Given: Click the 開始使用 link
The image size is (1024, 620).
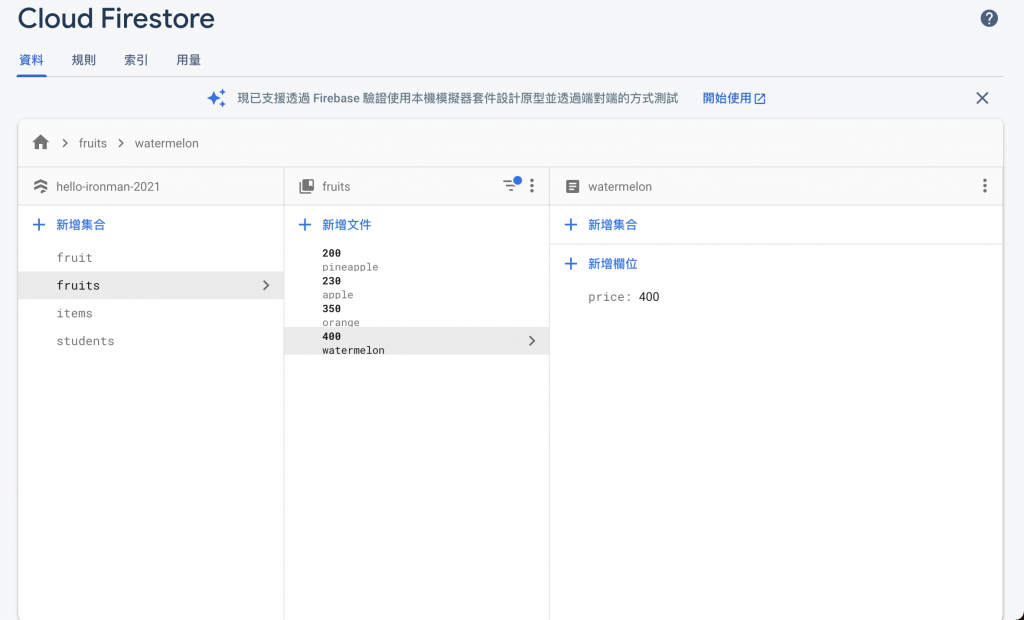Looking at the screenshot, I should [734, 98].
